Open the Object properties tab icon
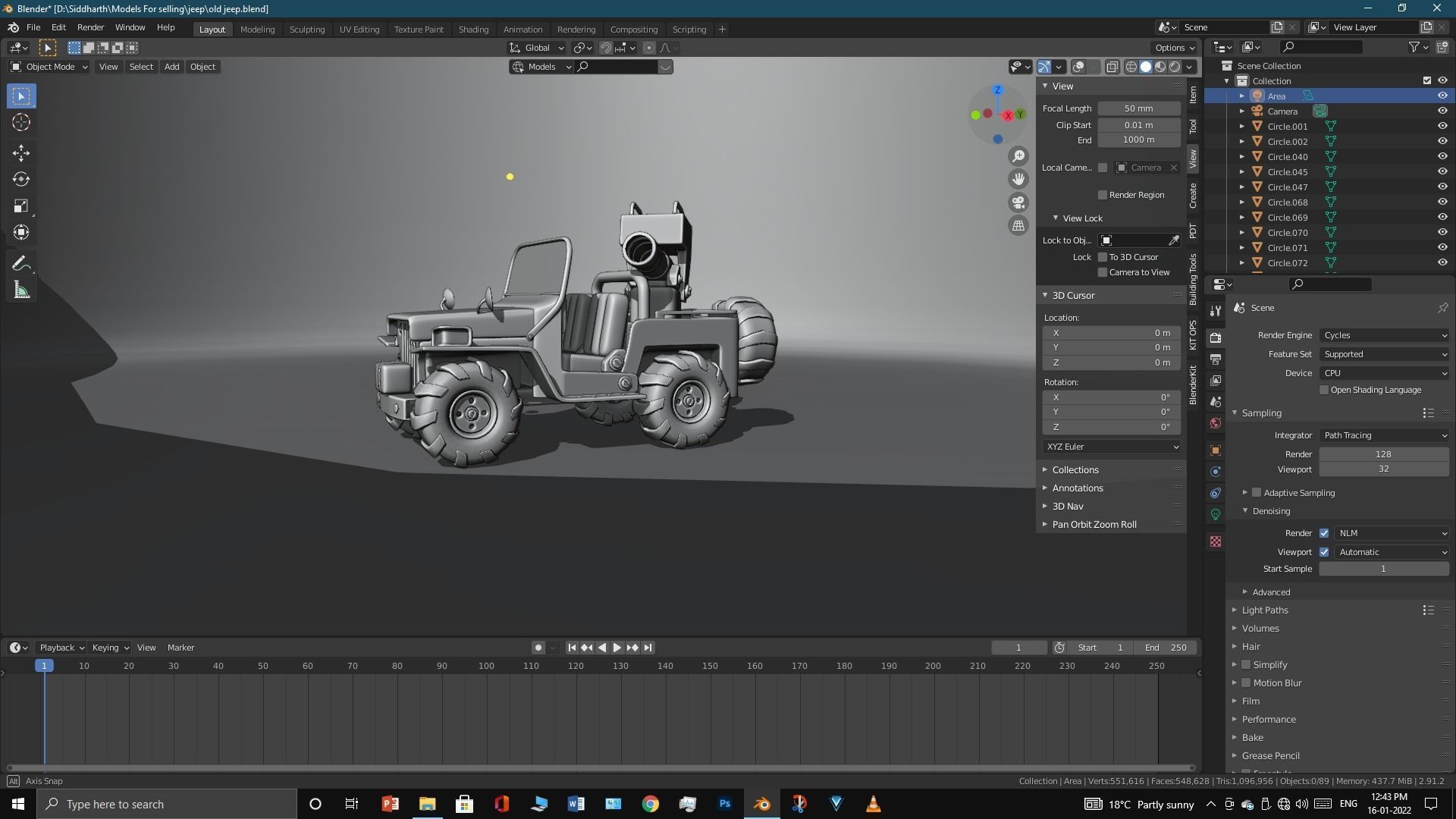The width and height of the screenshot is (1456, 819). point(1216,450)
